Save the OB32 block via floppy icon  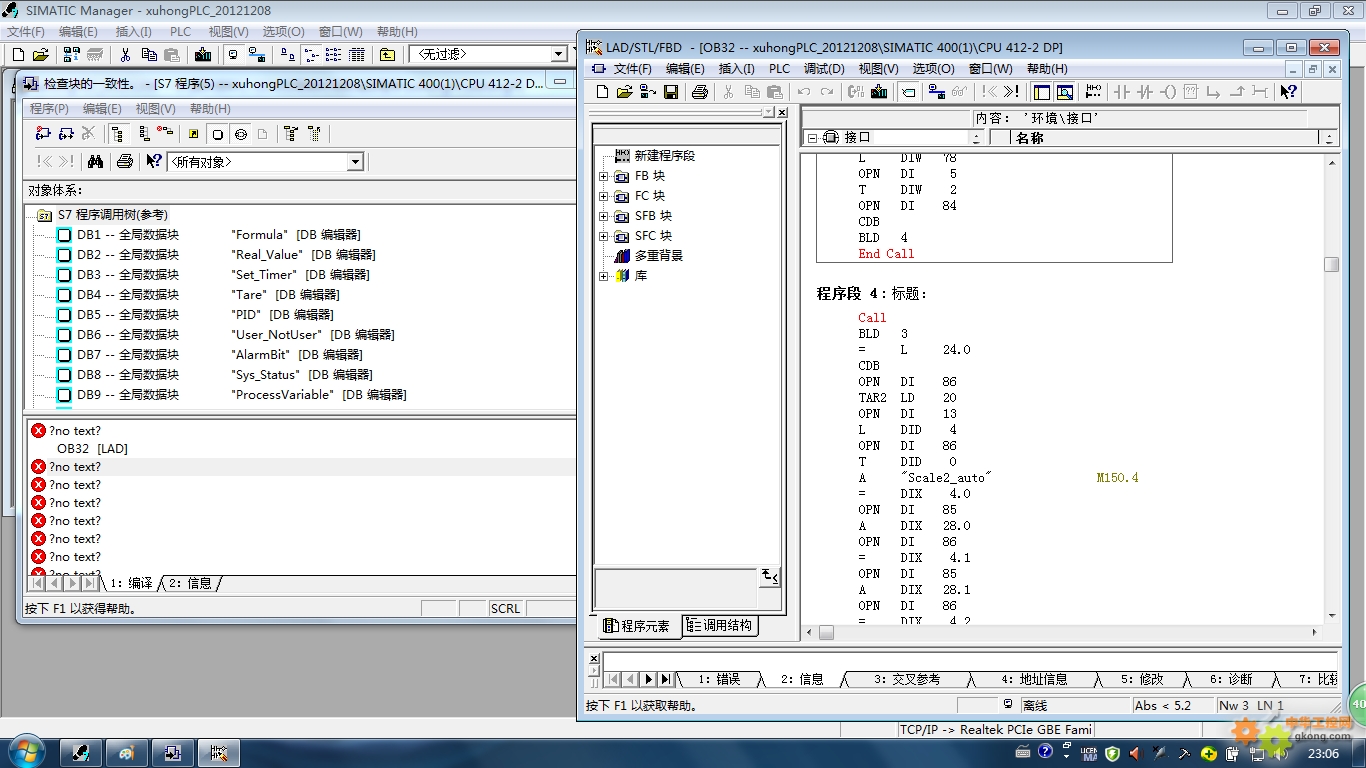point(671,92)
